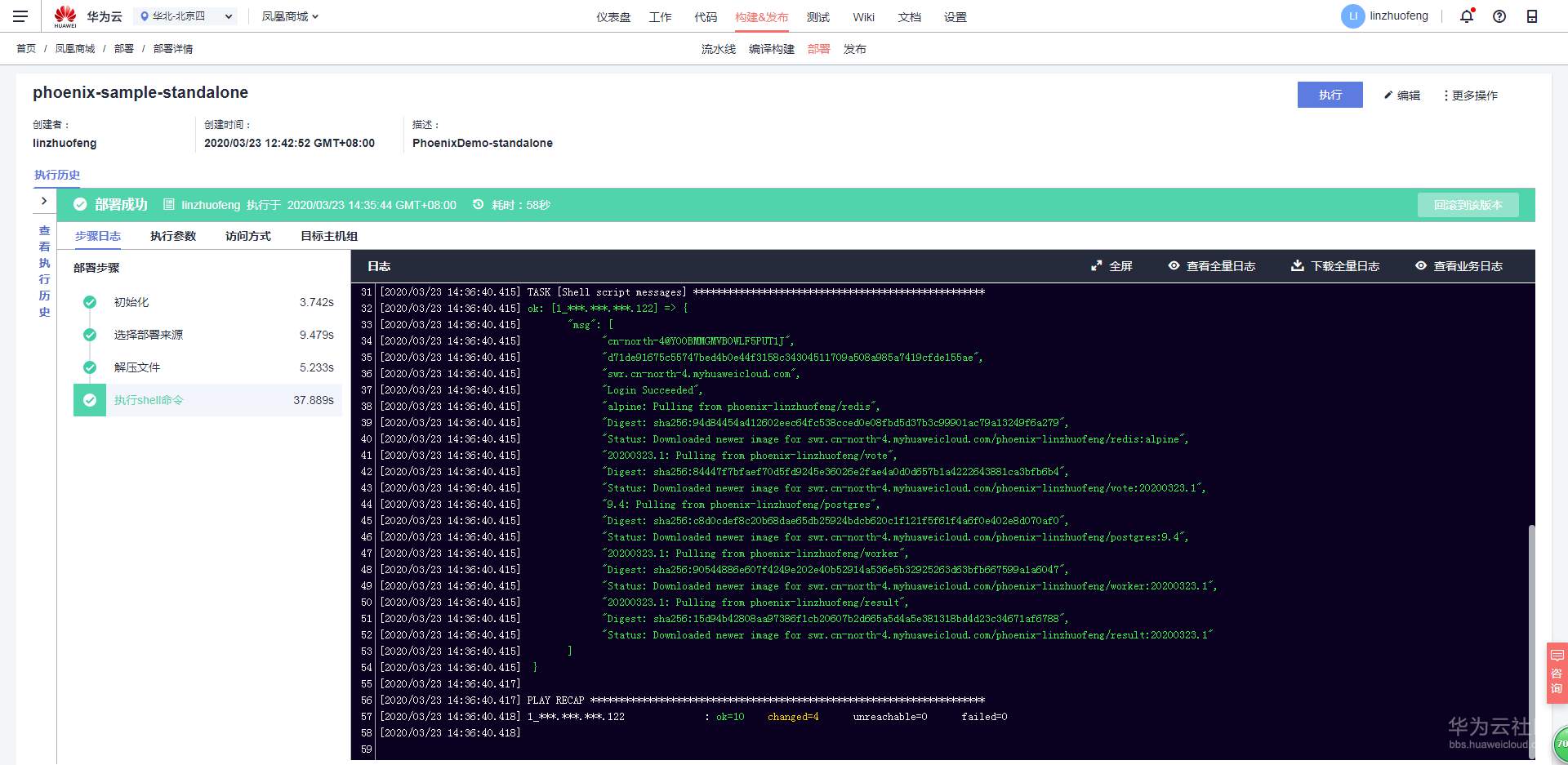The image size is (1568, 765).
Task: Click the pencil edit icon
Action: (x=1388, y=96)
